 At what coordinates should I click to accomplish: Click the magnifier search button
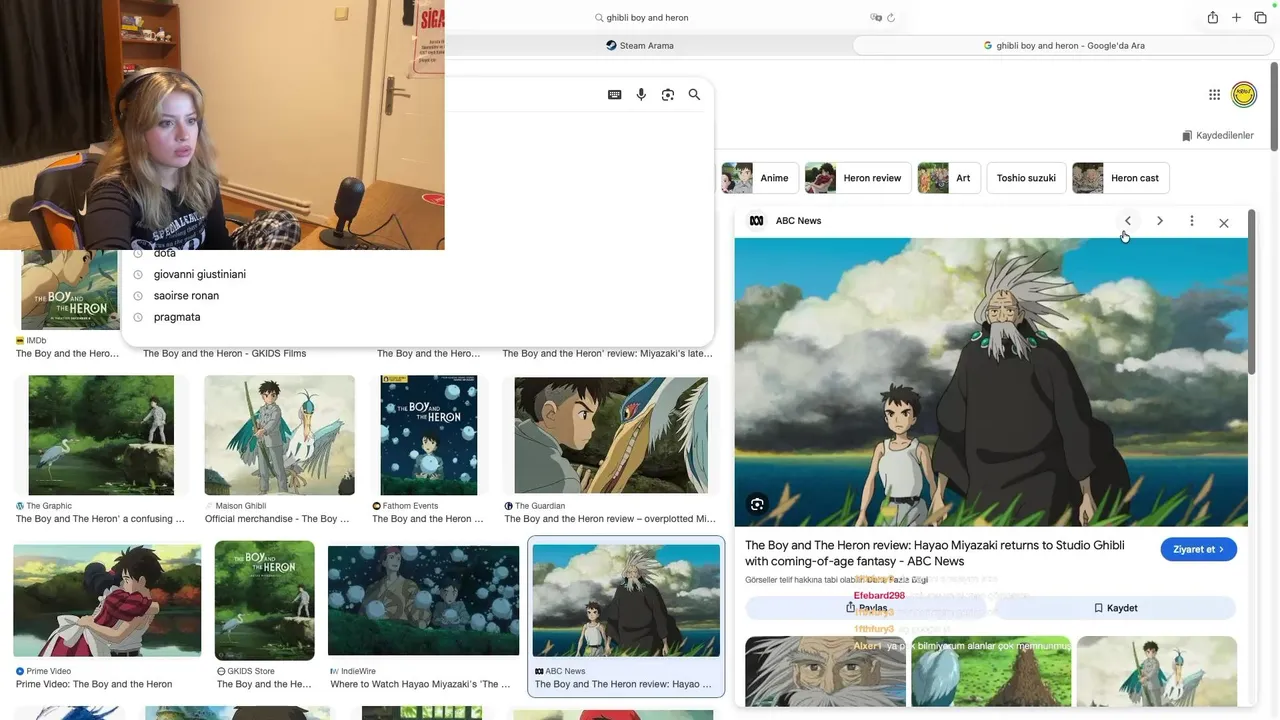click(x=694, y=95)
